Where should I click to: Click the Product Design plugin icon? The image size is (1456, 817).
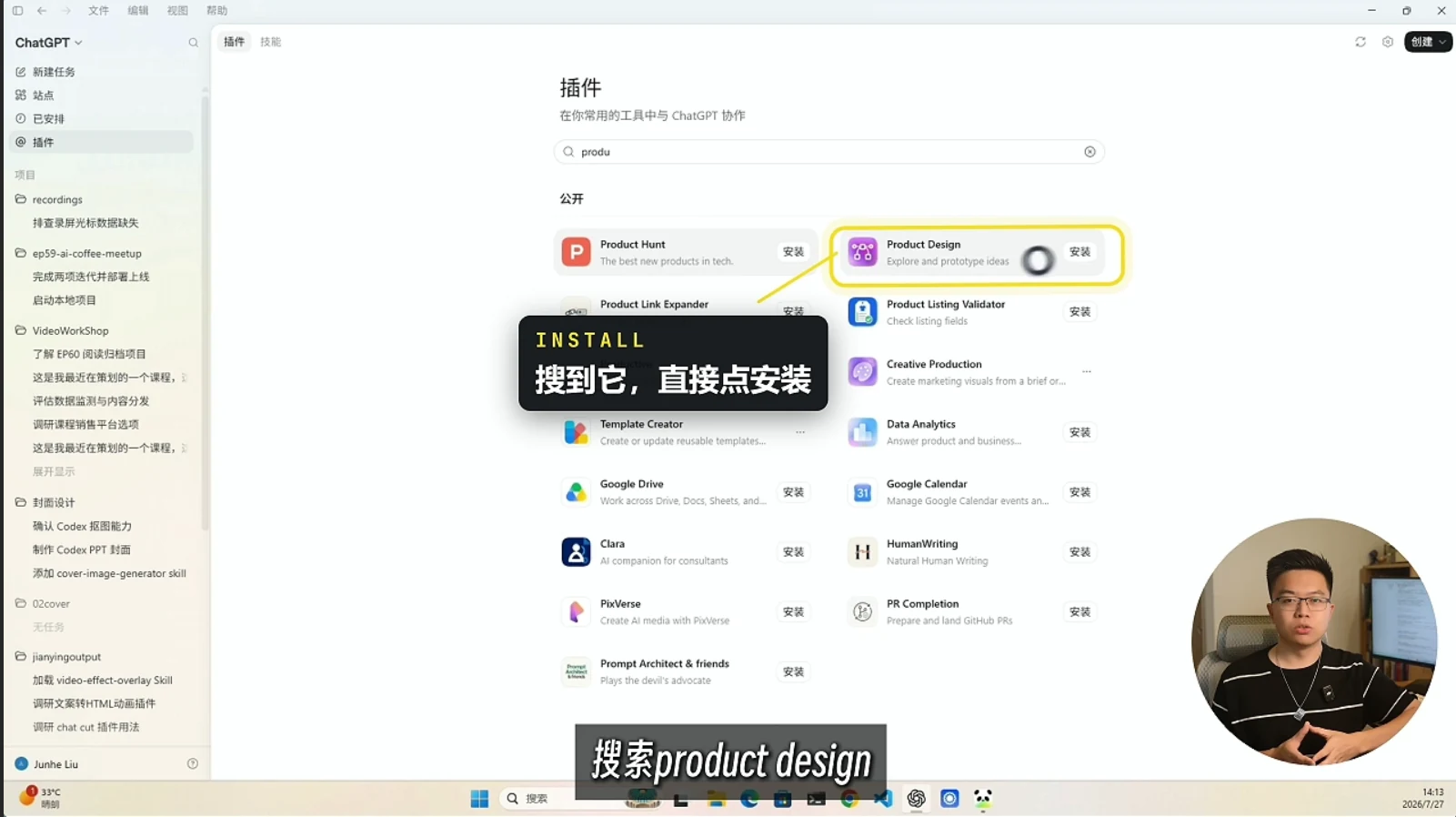pyautogui.click(x=862, y=252)
